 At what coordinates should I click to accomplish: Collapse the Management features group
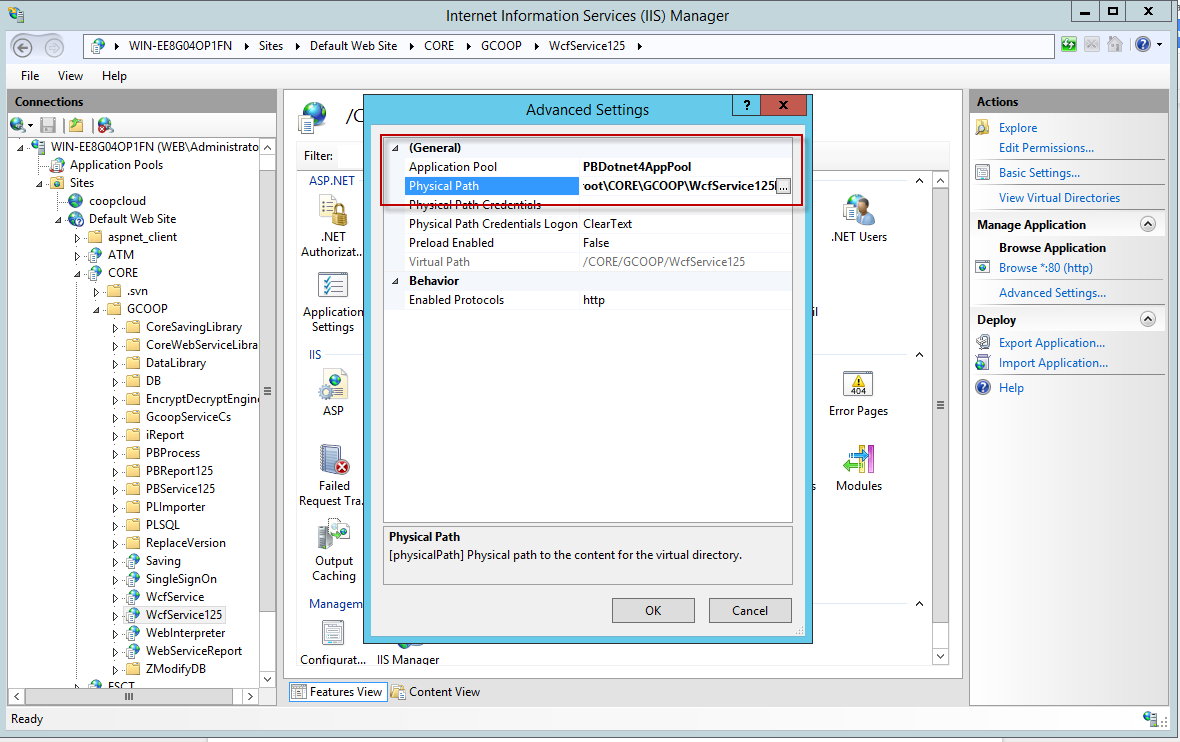[x=919, y=604]
